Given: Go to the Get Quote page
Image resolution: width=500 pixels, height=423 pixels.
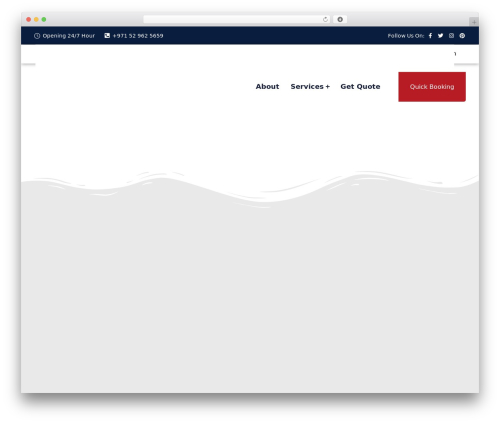Looking at the screenshot, I should click(x=360, y=87).
